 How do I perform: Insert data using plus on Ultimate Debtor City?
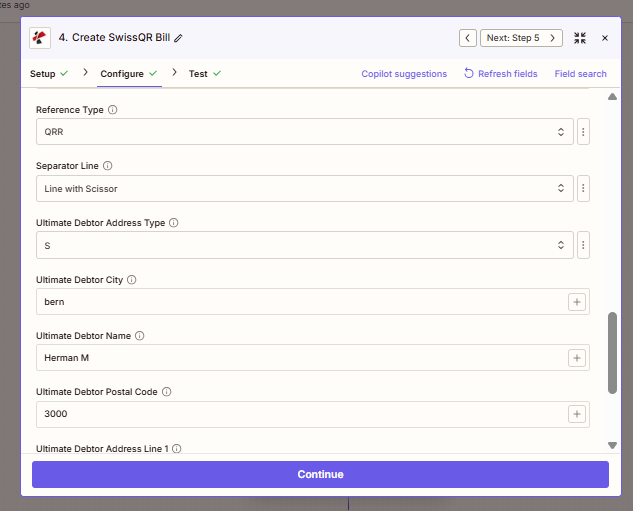click(x=577, y=301)
